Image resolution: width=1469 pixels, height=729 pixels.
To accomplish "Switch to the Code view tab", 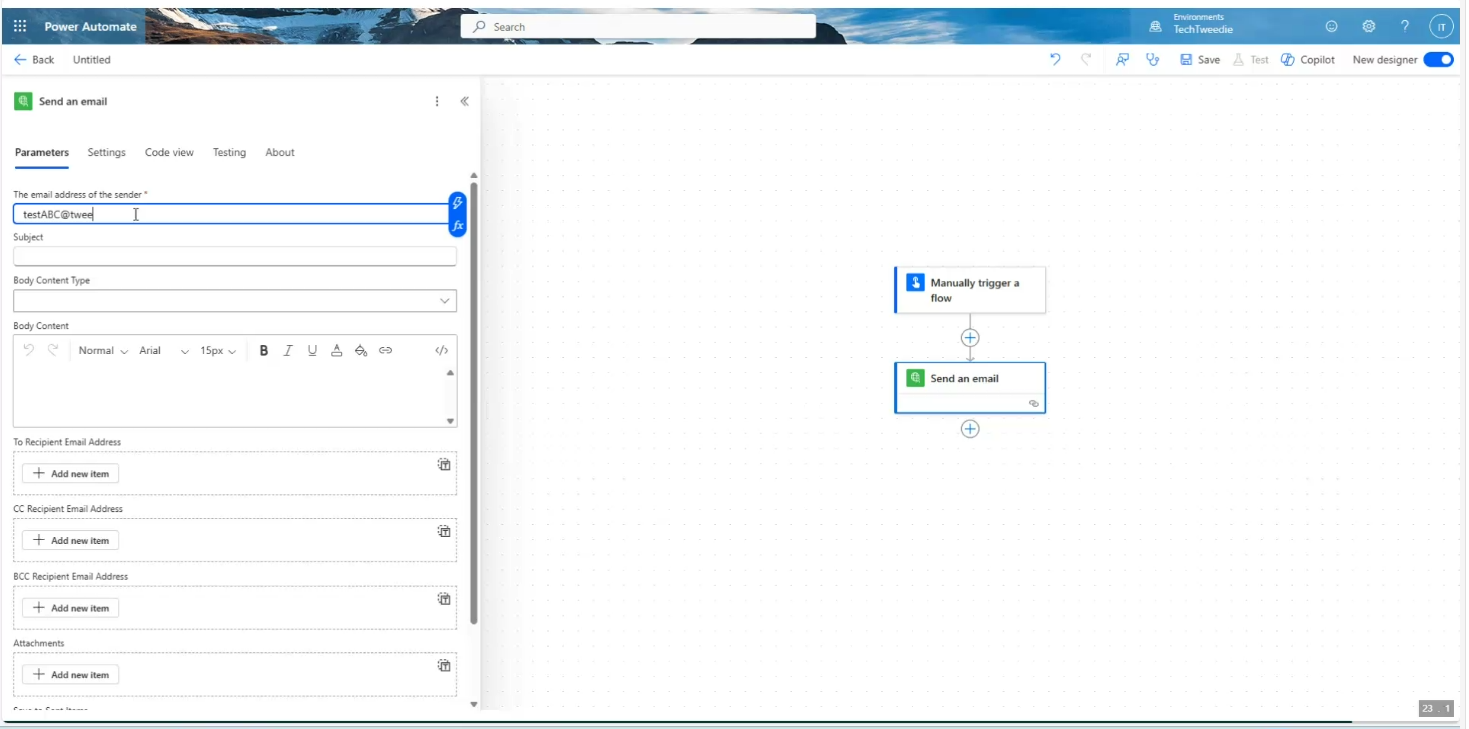I will tap(169, 153).
